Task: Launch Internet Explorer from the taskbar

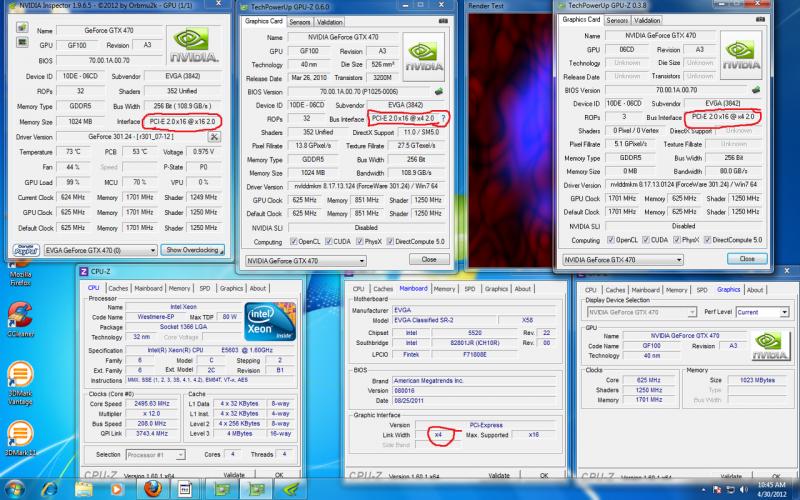Action: [x=49, y=489]
